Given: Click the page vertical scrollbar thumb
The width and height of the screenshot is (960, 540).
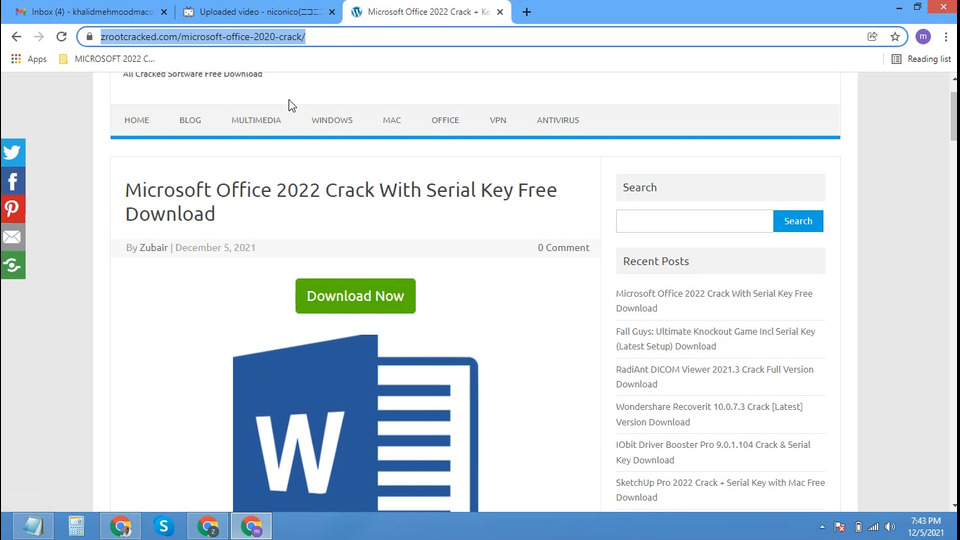Looking at the screenshot, I should click(954, 116).
